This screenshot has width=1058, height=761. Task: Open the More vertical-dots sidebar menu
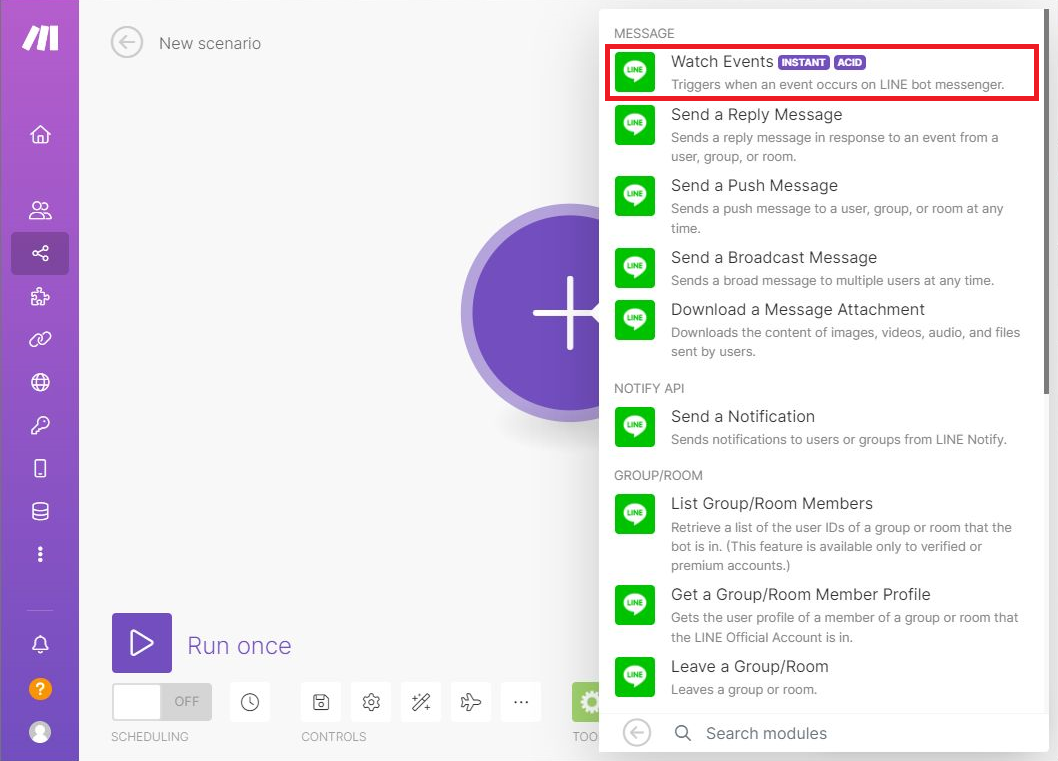[x=40, y=554]
